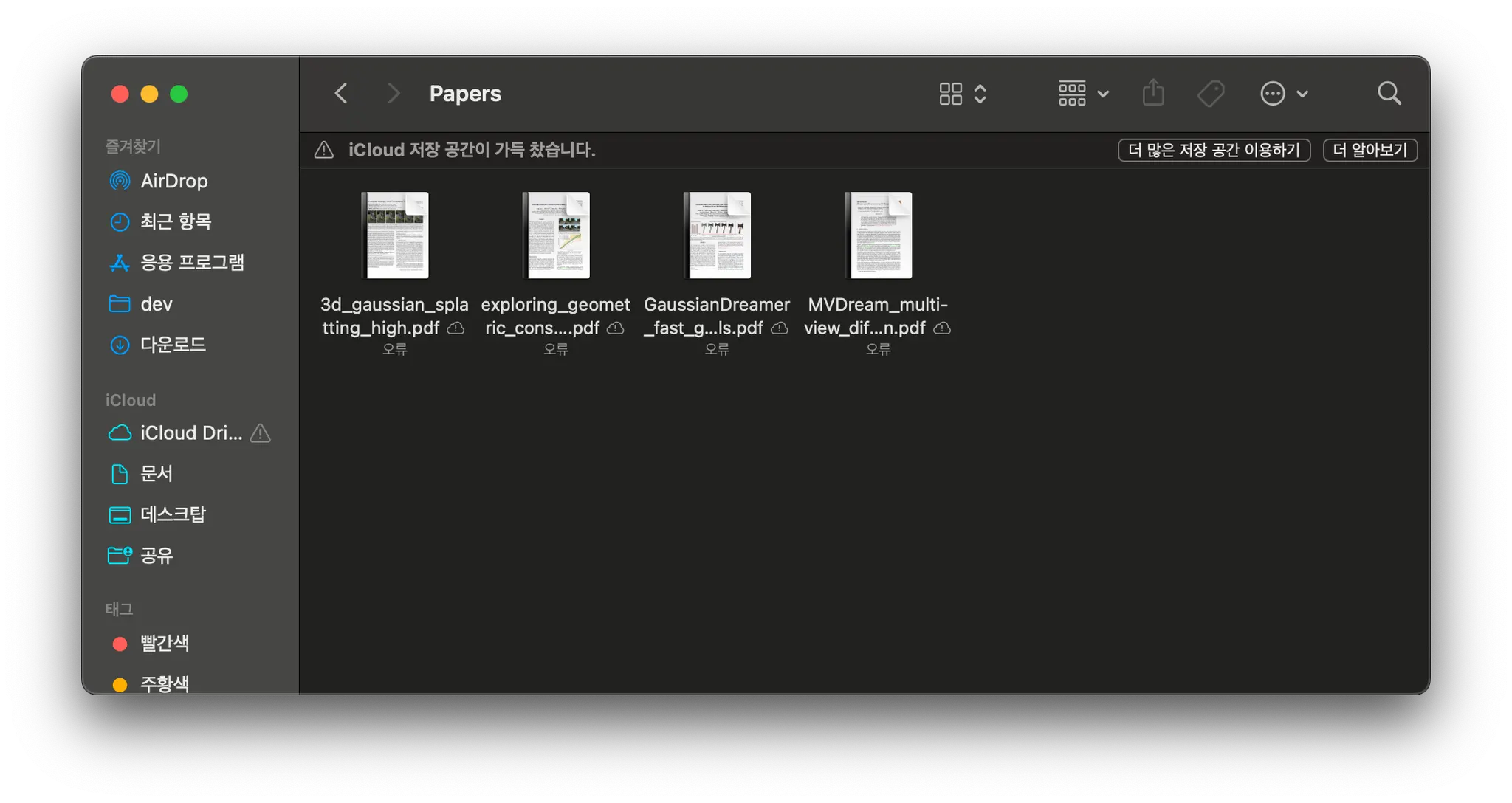This screenshot has height=803, width=1512.
Task: Select 다운로드 in the sidebar
Action: coord(173,345)
